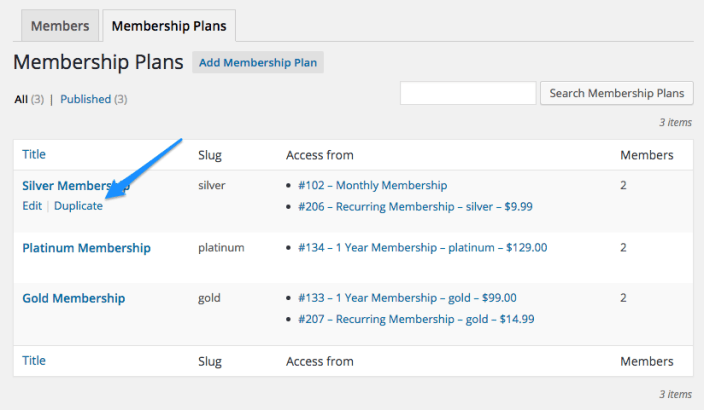Open the Gold Membership plan
Image resolution: width=704 pixels, height=410 pixels.
pos(73,298)
